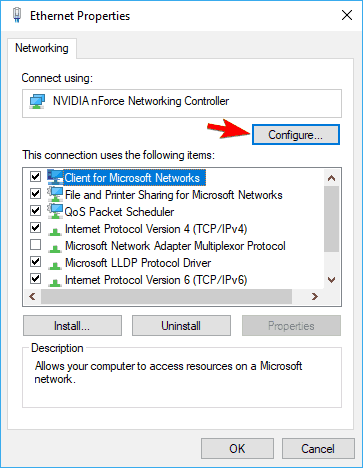Open the Networking tab
Screen dimensions: 363x468
point(42,48)
